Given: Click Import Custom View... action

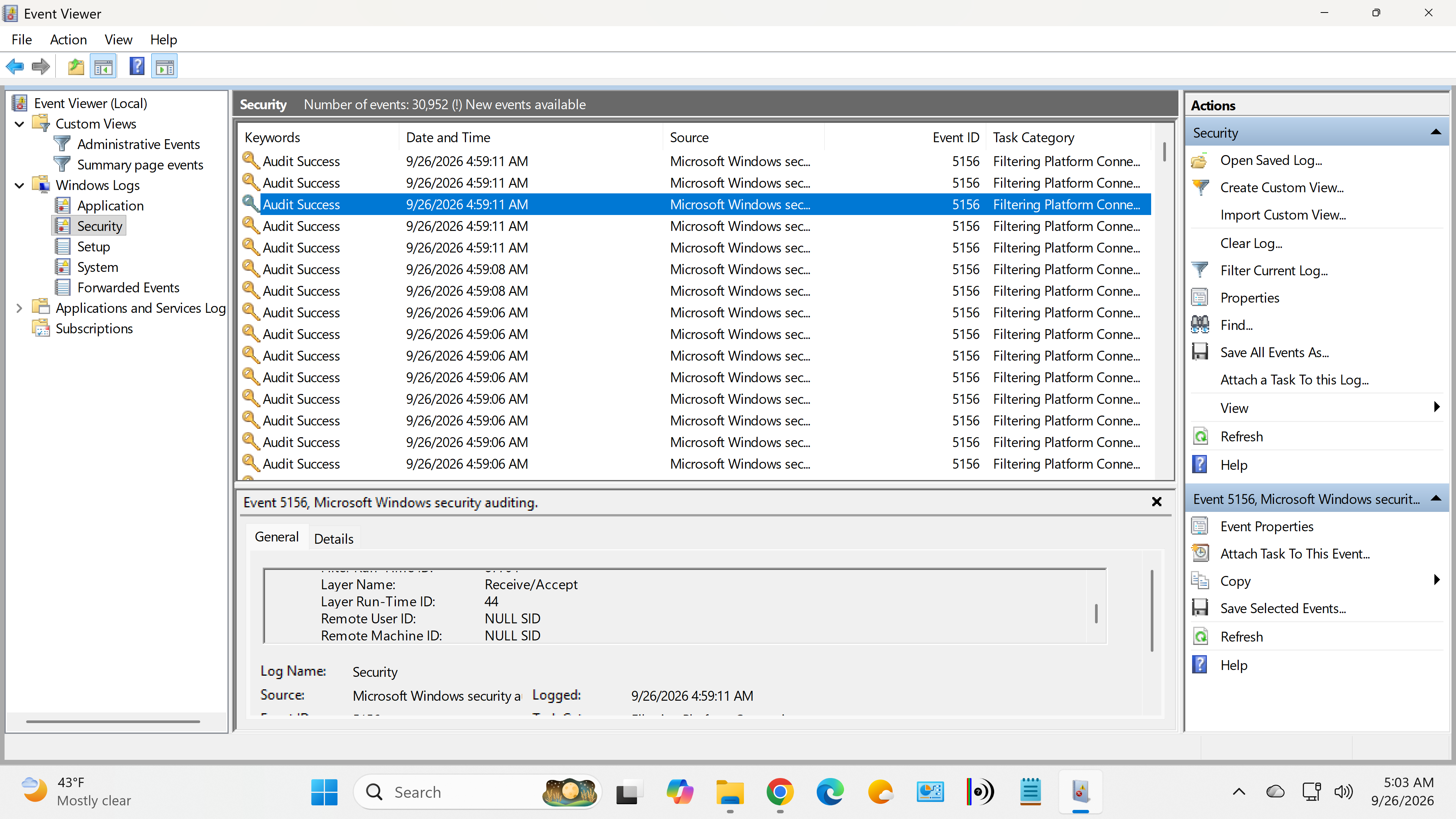Looking at the screenshot, I should [1282, 215].
